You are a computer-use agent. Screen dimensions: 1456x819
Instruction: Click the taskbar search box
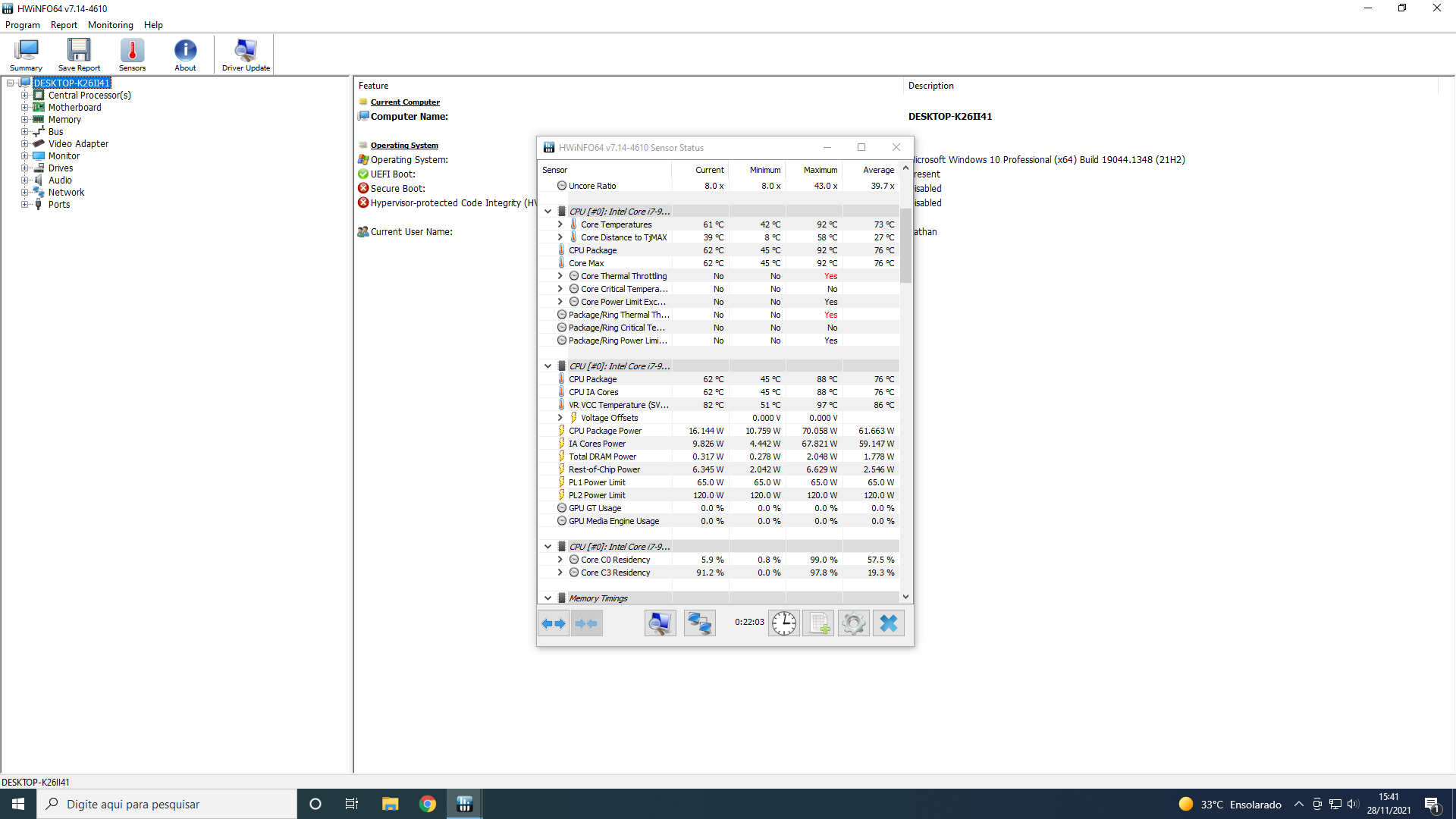(167, 804)
